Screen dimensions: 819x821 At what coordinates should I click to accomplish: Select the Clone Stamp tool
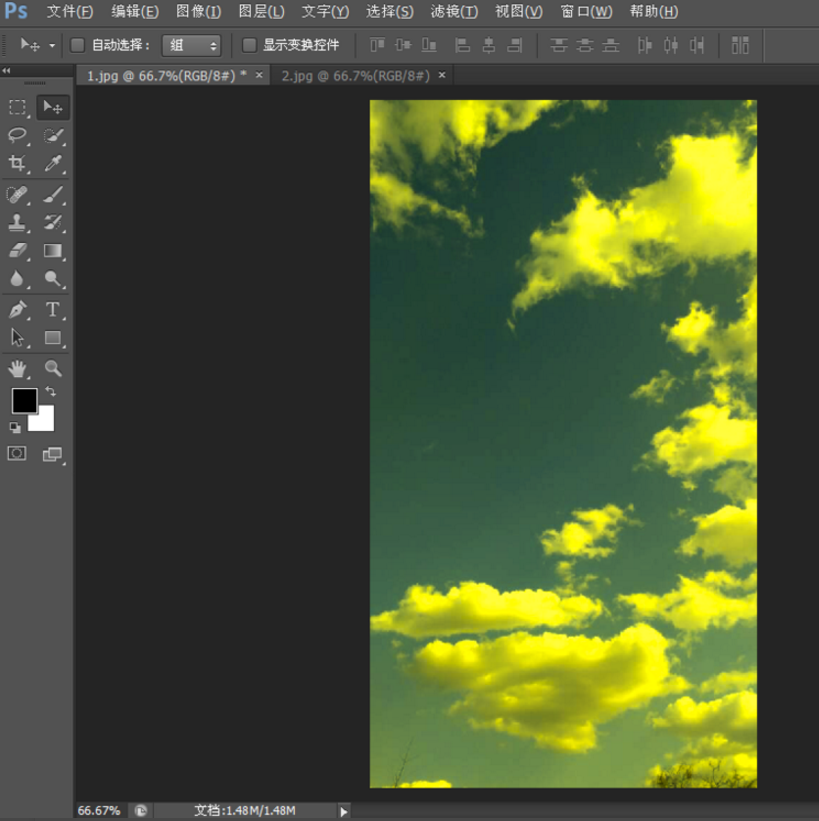(x=18, y=222)
